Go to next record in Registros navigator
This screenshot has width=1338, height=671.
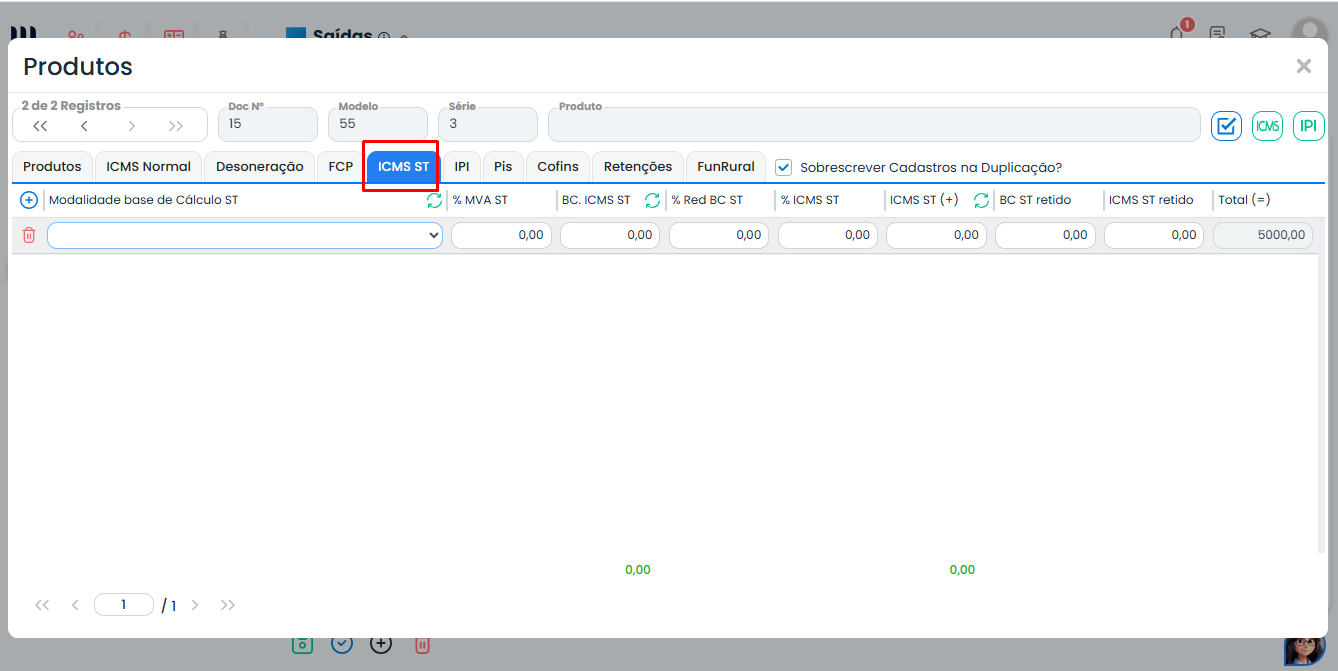pos(131,126)
